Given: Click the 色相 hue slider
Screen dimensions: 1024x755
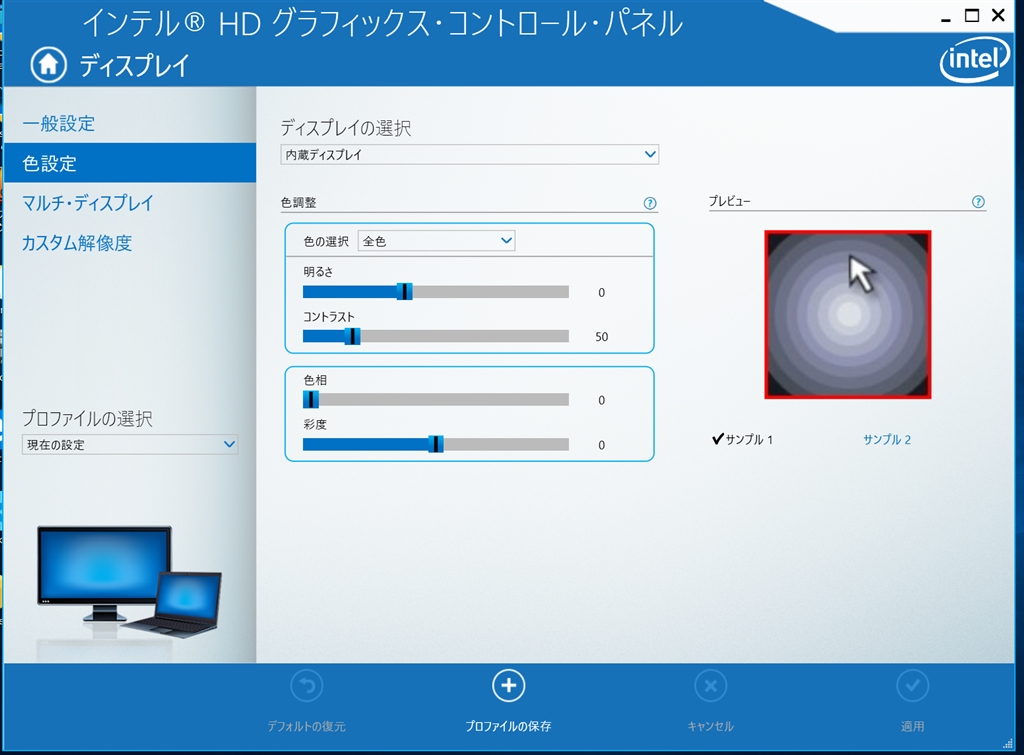Looking at the screenshot, I should [436, 400].
